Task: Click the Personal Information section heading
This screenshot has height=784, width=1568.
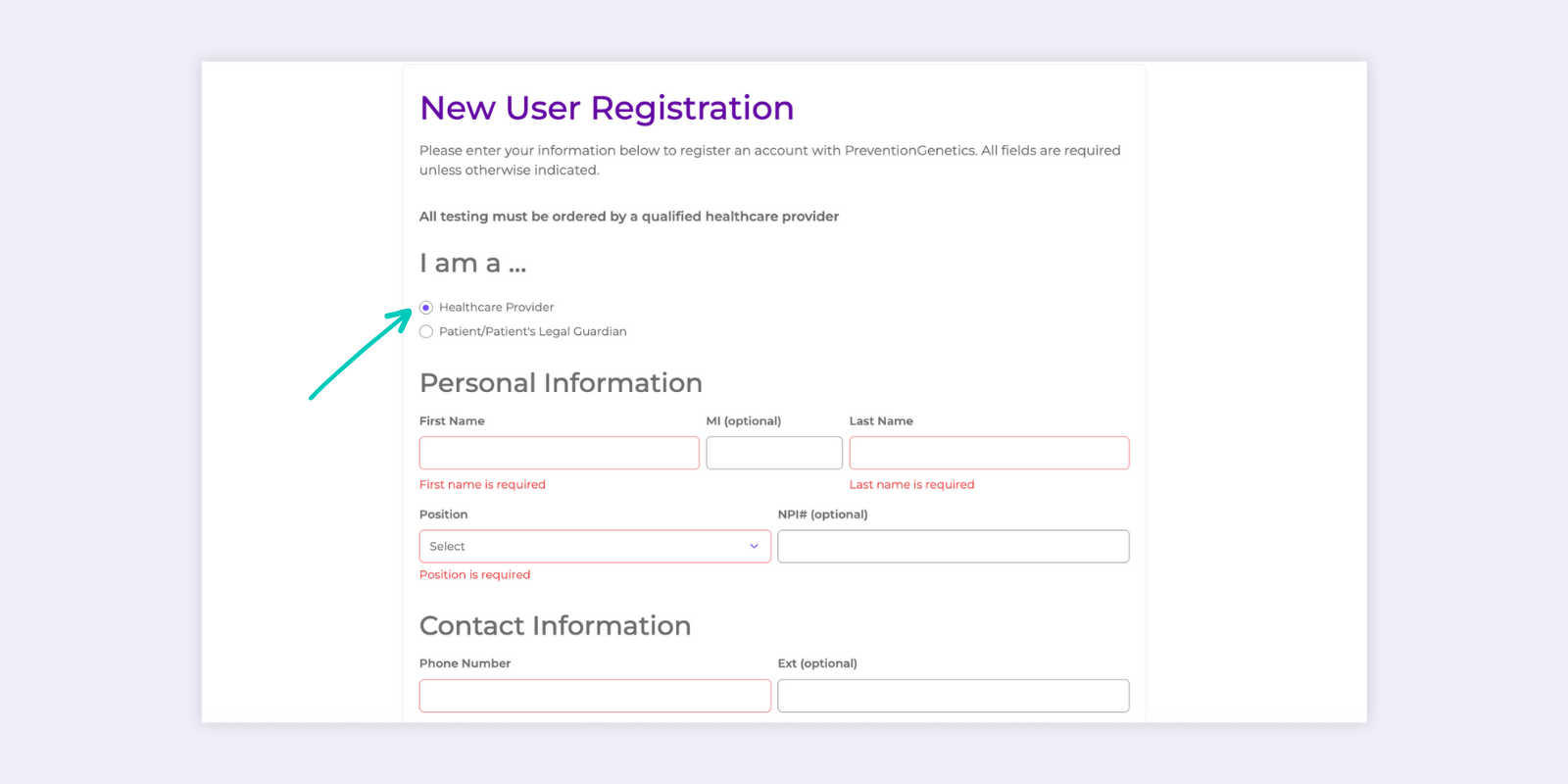Action: coord(561,383)
